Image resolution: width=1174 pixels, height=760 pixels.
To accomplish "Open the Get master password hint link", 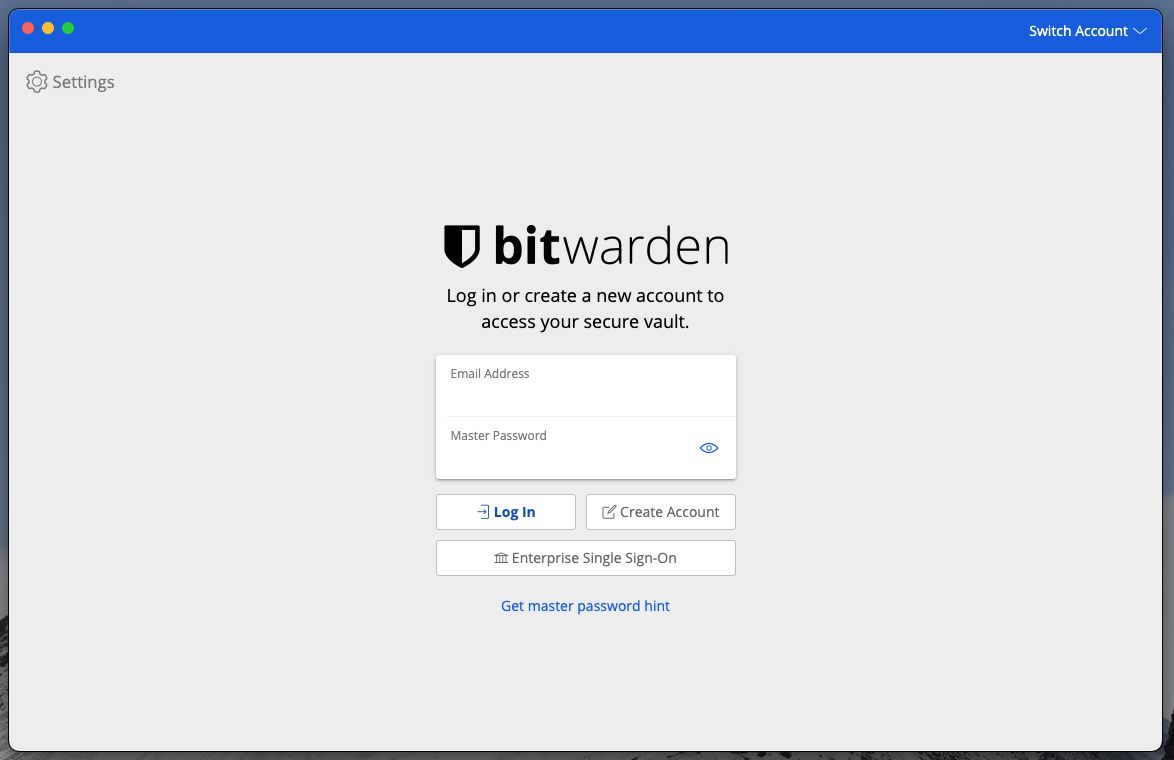I will 586,606.
